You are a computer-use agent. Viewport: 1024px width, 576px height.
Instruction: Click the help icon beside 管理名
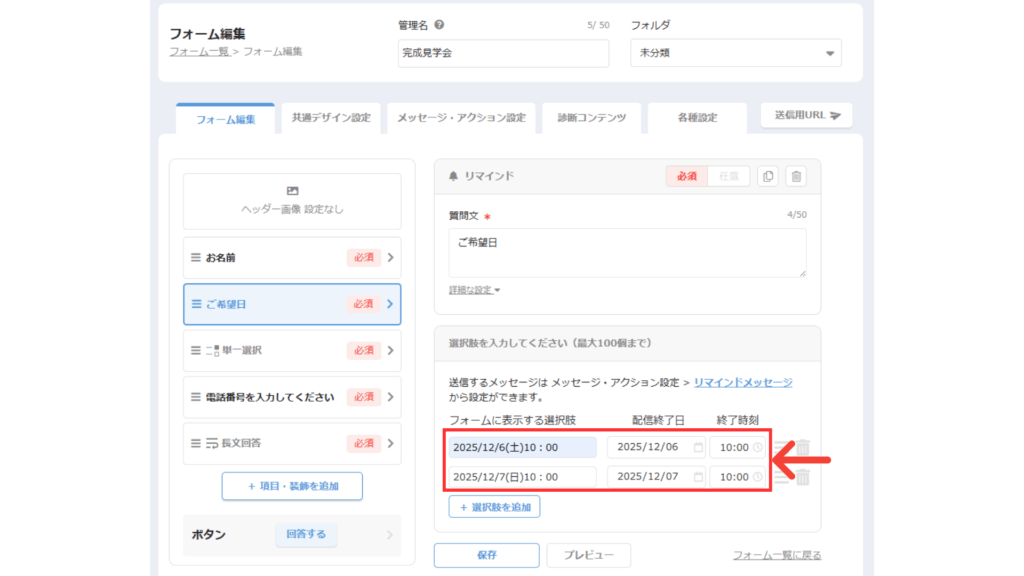tap(440, 25)
